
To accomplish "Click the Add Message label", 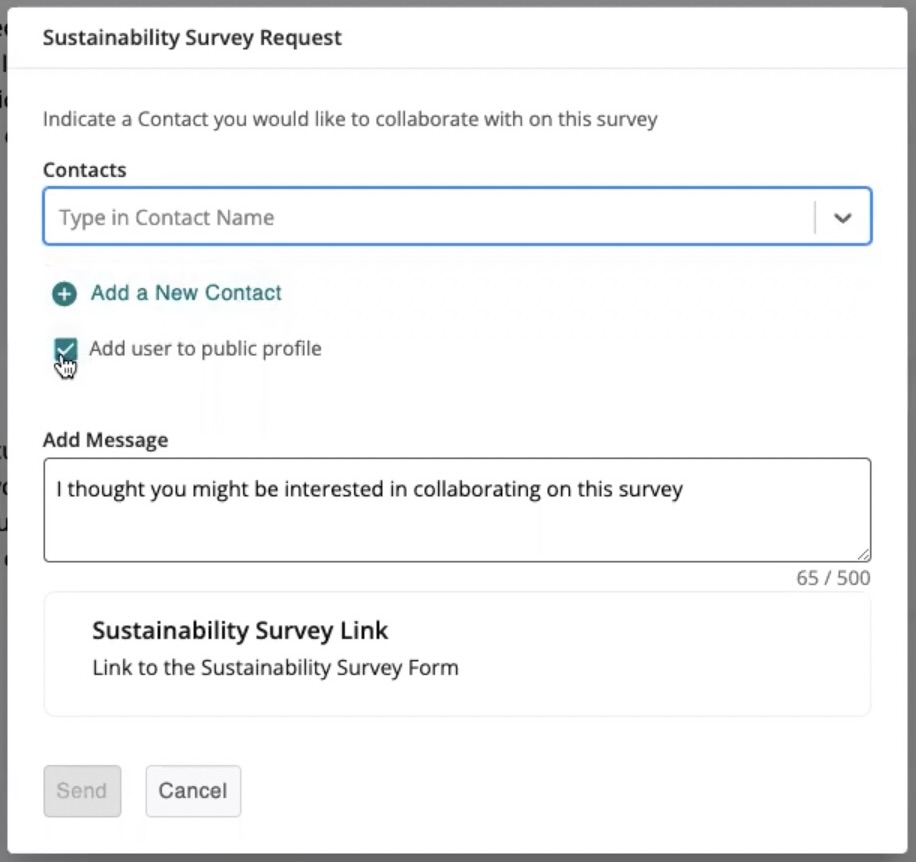I will point(105,440).
